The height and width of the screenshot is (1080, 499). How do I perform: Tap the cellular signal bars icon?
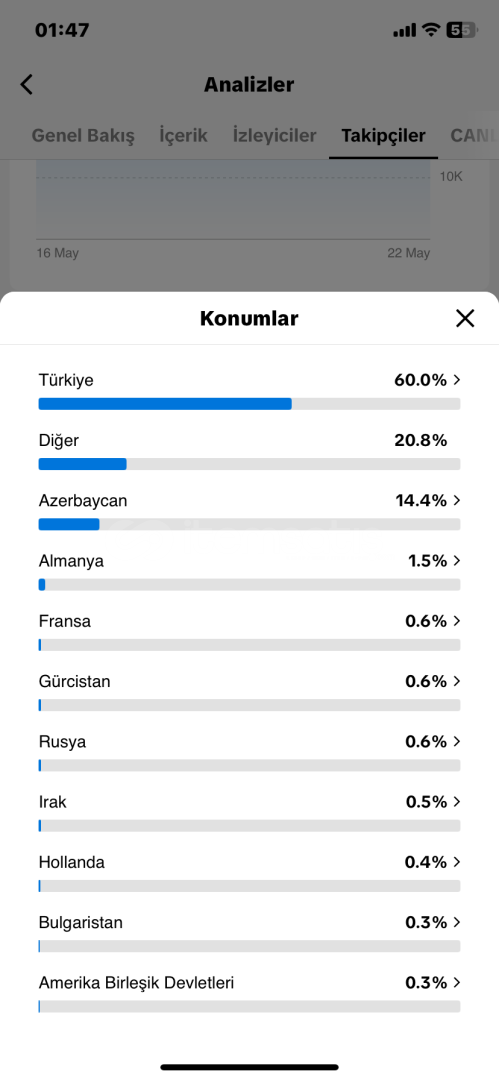(405, 30)
